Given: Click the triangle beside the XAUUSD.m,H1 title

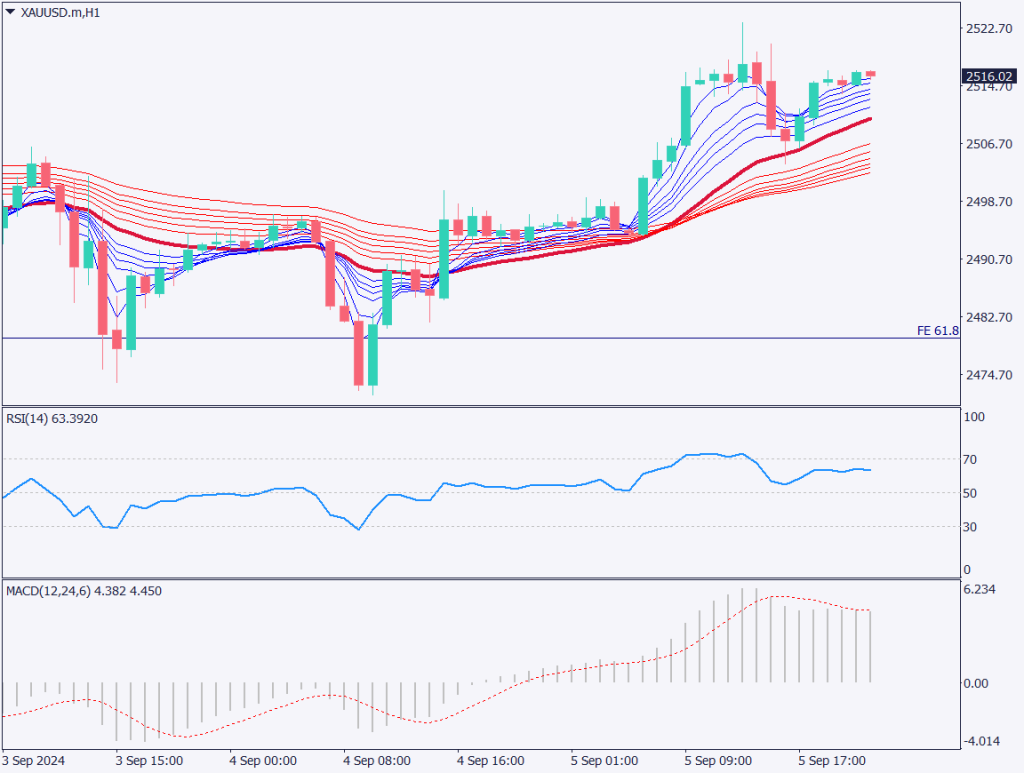Looking at the screenshot, I should [10, 13].
